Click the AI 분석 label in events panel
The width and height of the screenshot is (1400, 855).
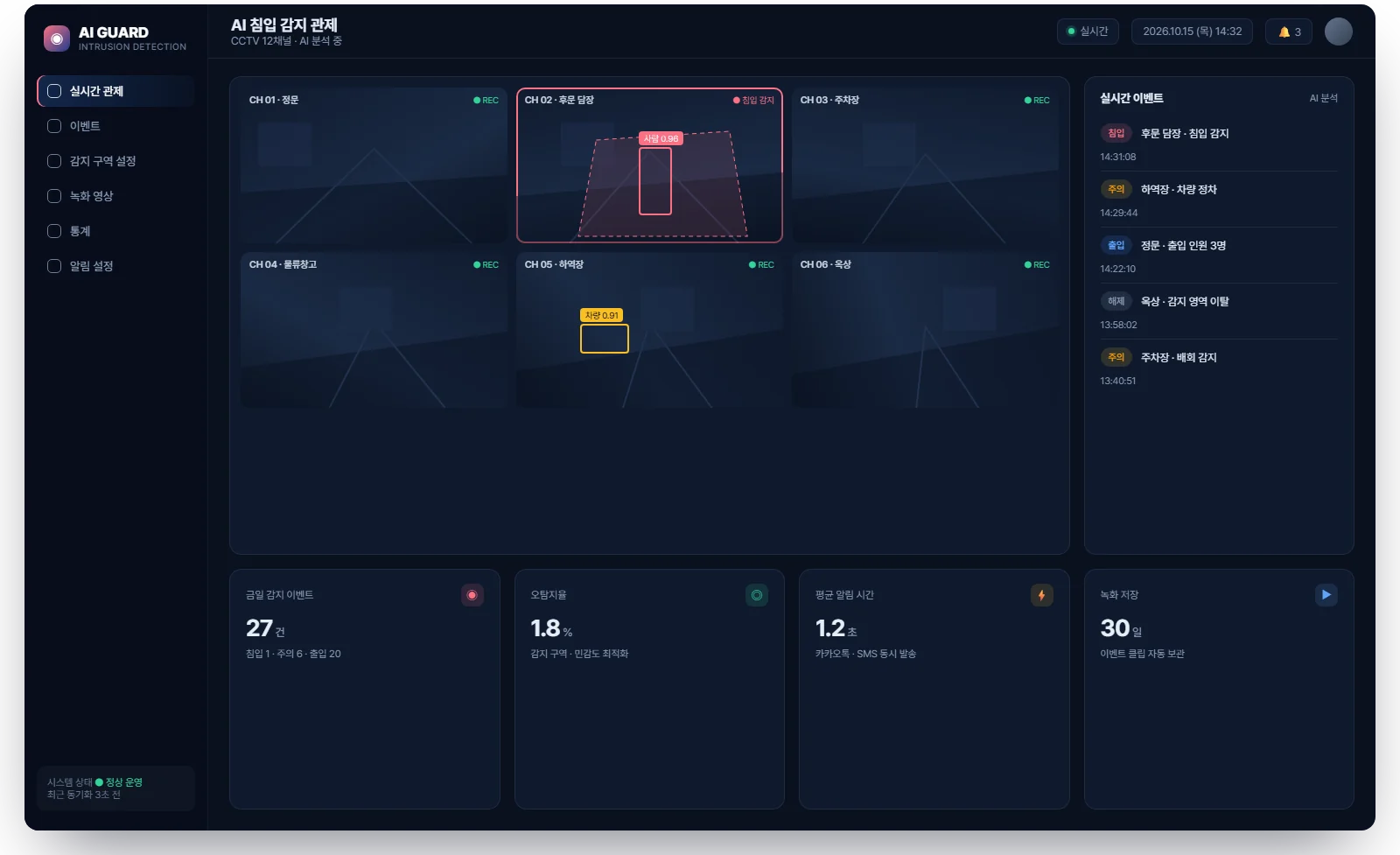point(1323,98)
